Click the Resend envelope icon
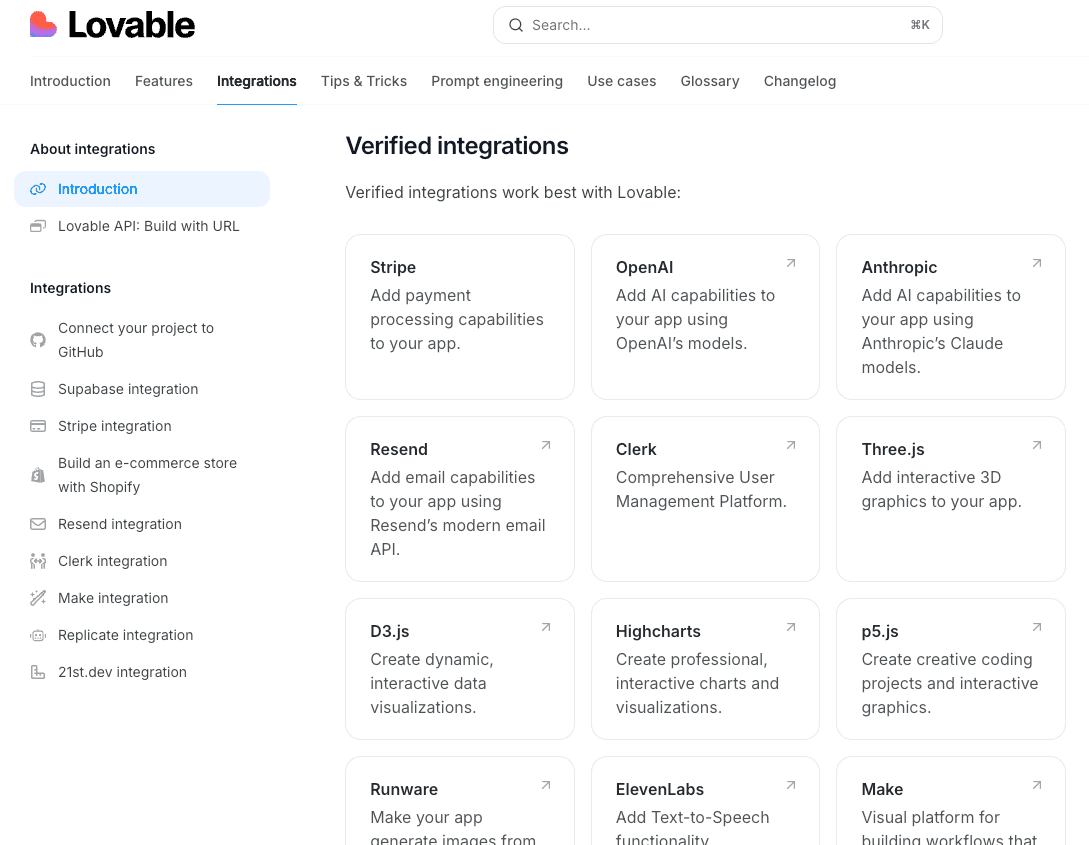Screen dimensions: 1089x845 37,524
